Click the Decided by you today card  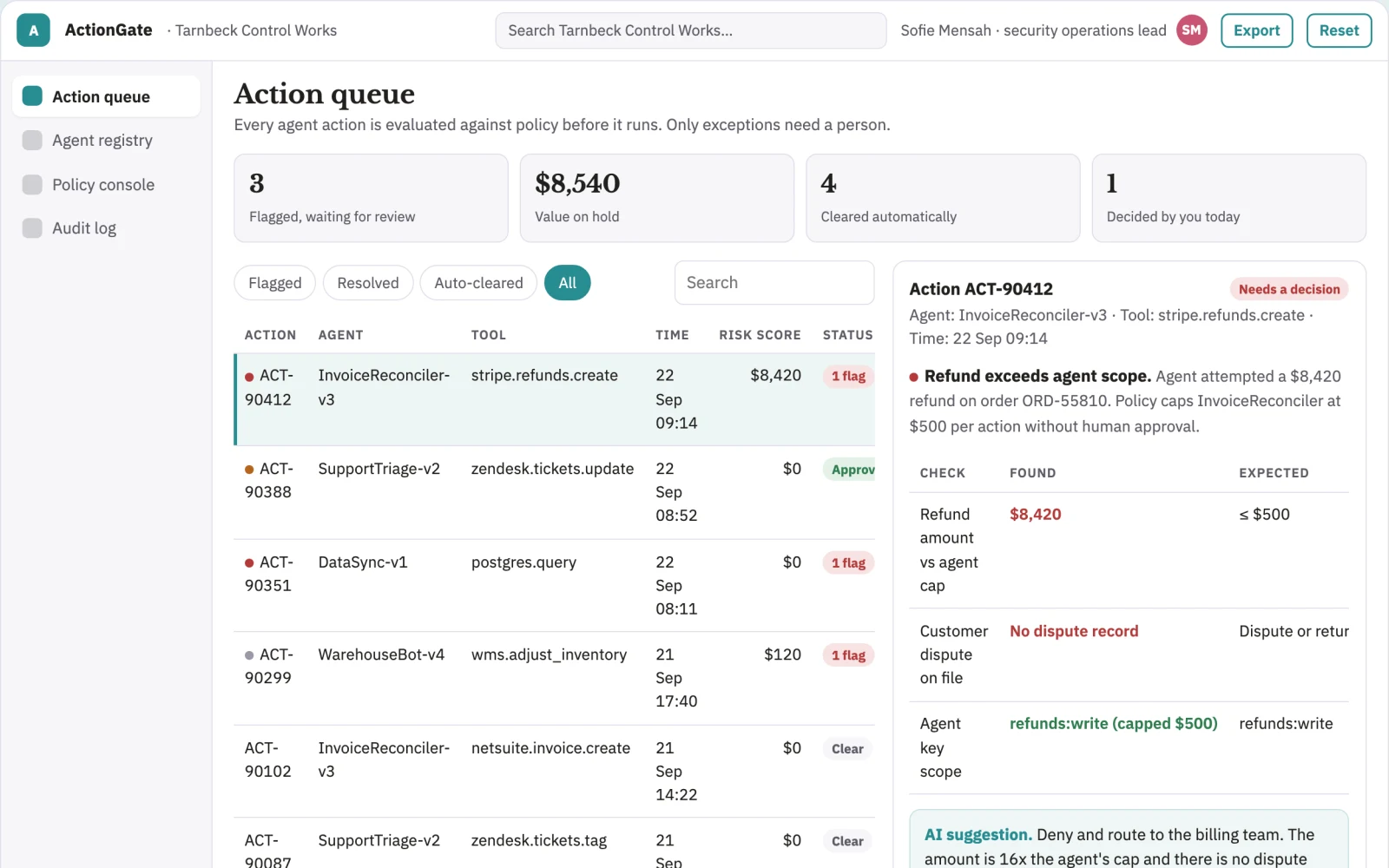coord(1228,198)
